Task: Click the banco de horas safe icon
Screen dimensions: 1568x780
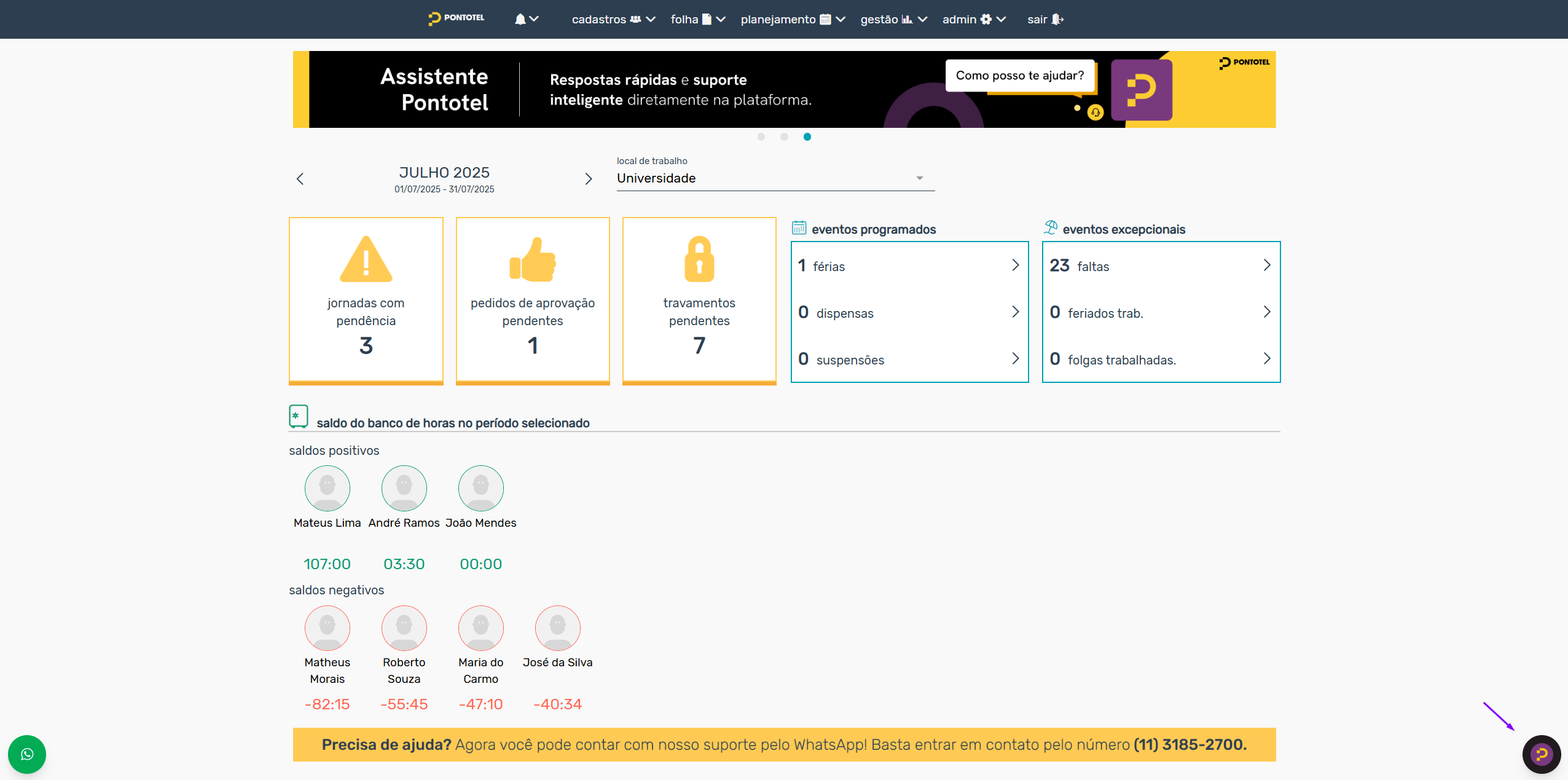Action: [x=299, y=416]
